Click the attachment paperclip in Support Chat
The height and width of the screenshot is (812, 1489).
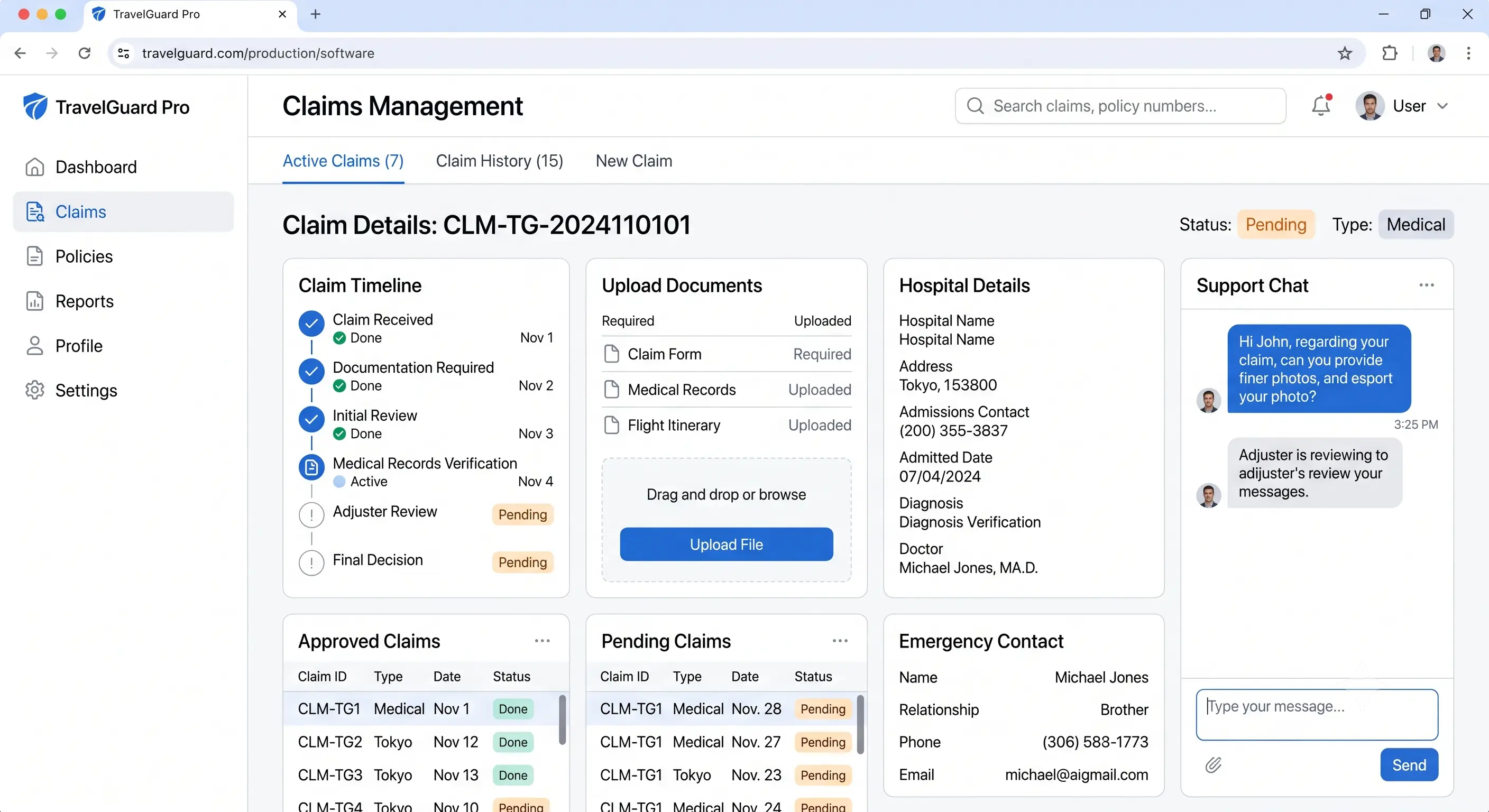1214,764
